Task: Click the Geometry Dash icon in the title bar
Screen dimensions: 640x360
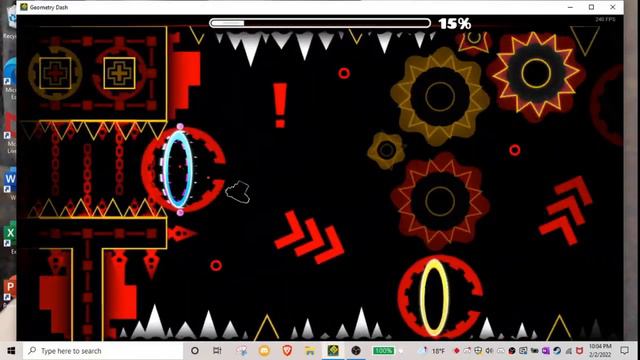Action: pos(24,7)
